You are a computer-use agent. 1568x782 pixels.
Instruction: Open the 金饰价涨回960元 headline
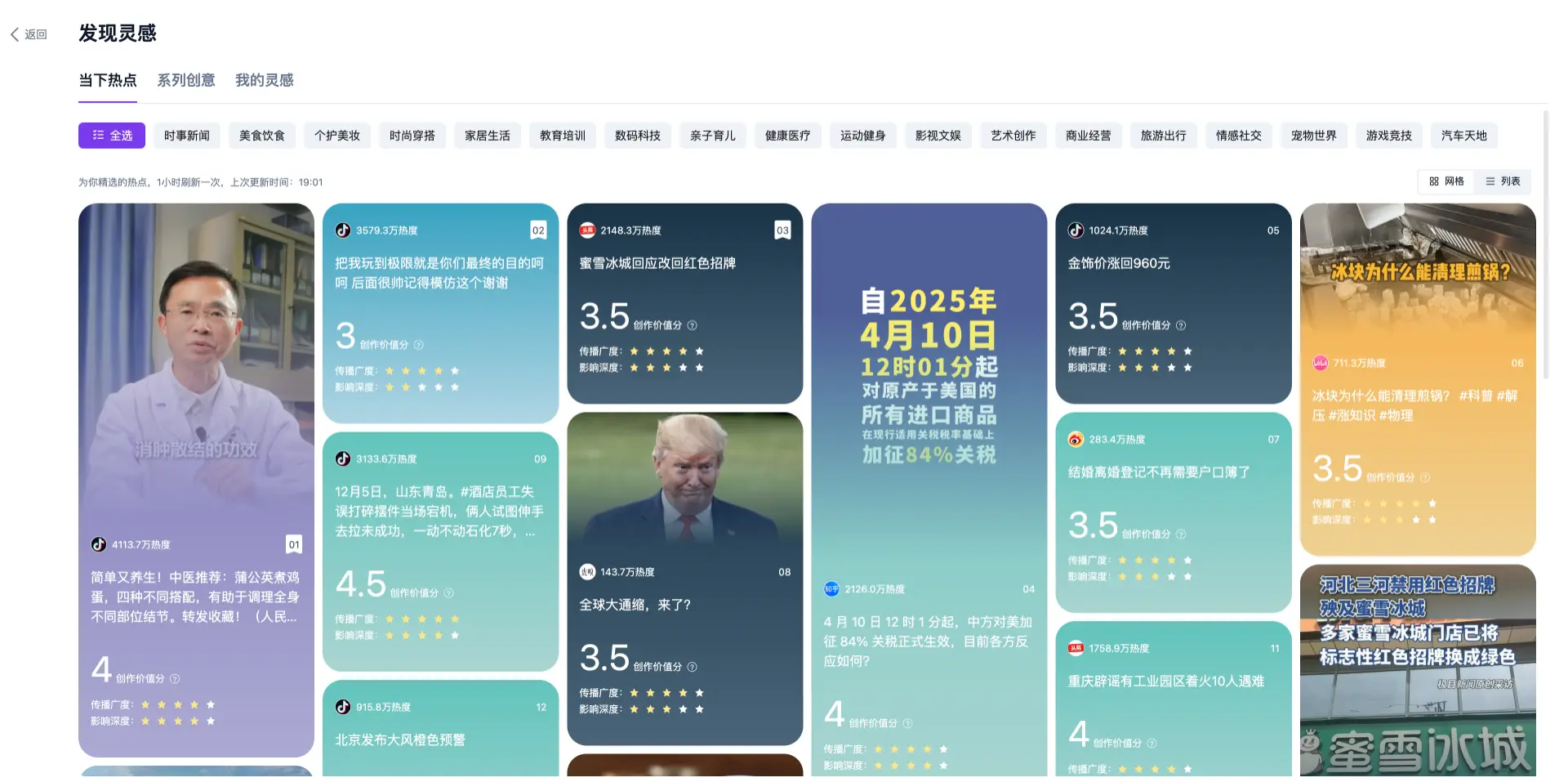1119,263
